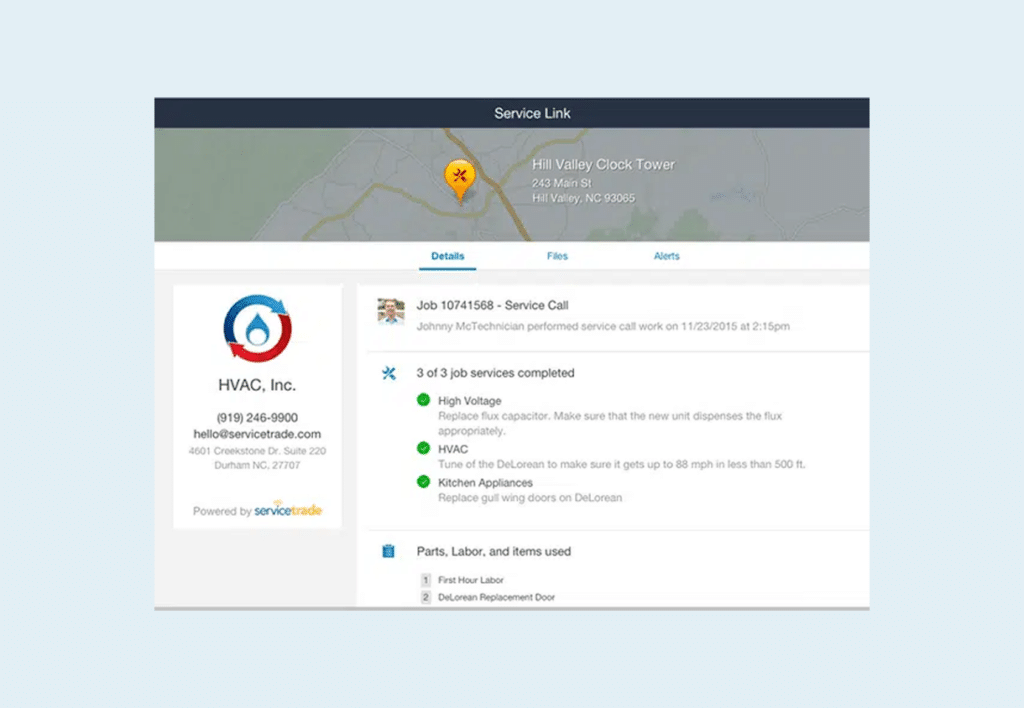
Task: Click the green check next to Kitchen Appliances
Action: pyautogui.click(x=423, y=482)
